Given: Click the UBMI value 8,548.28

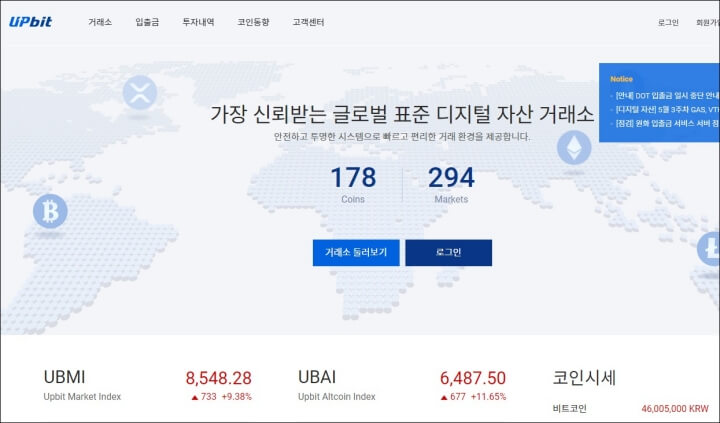Looking at the screenshot, I should (x=219, y=378).
